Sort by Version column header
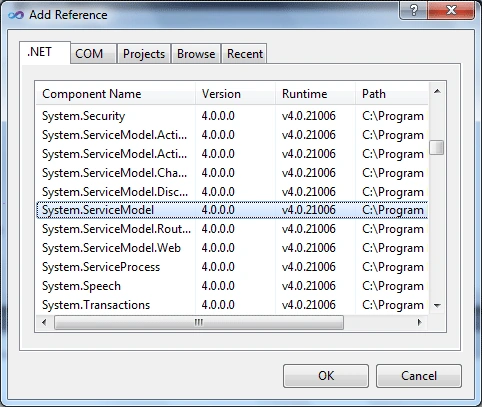482x407 pixels. pos(235,94)
